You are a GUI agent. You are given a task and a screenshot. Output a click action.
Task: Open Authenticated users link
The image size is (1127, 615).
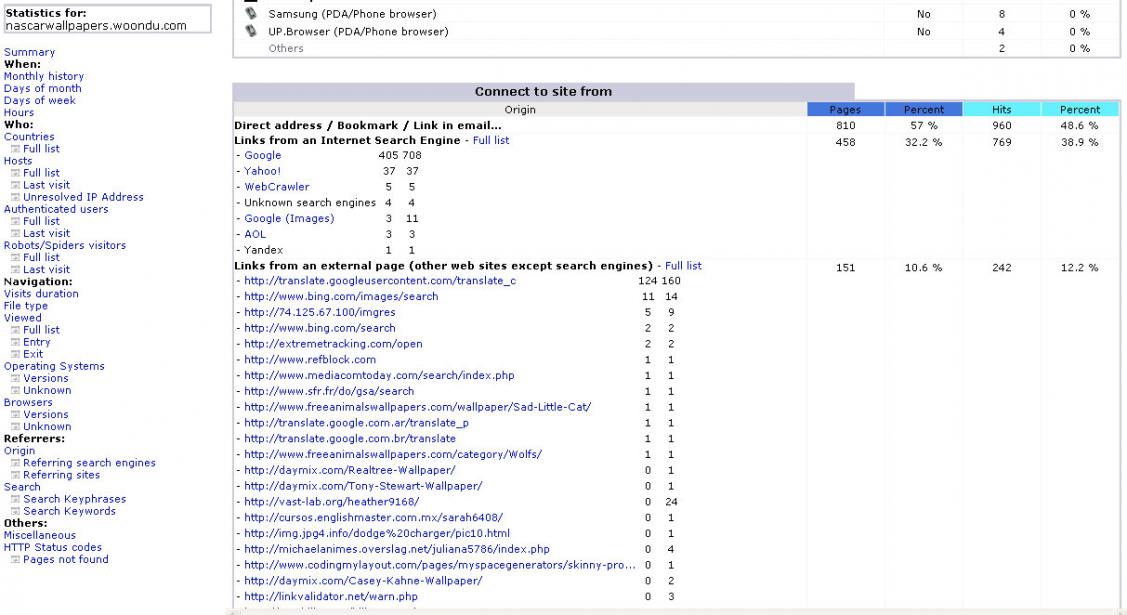click(56, 209)
